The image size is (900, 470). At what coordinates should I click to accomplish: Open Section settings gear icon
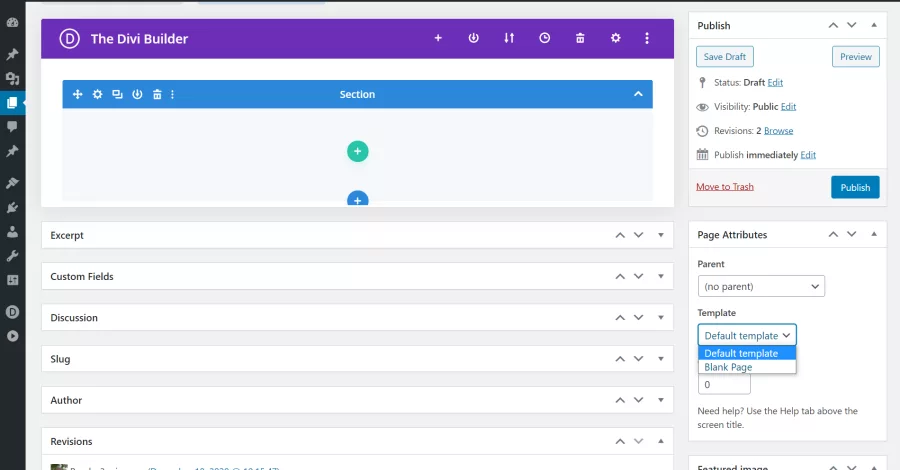click(98, 94)
